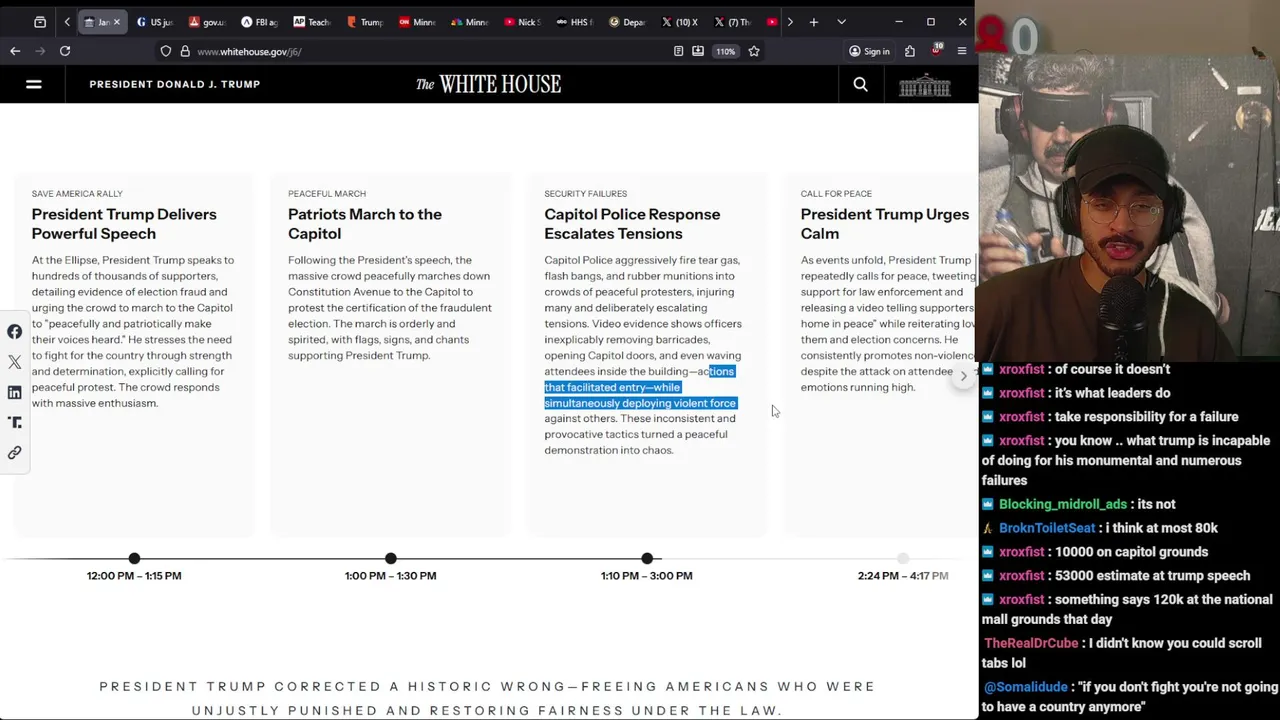The height and width of the screenshot is (720, 1280).
Task: Open the Firefox View tab manager icon
Action: click(40, 22)
